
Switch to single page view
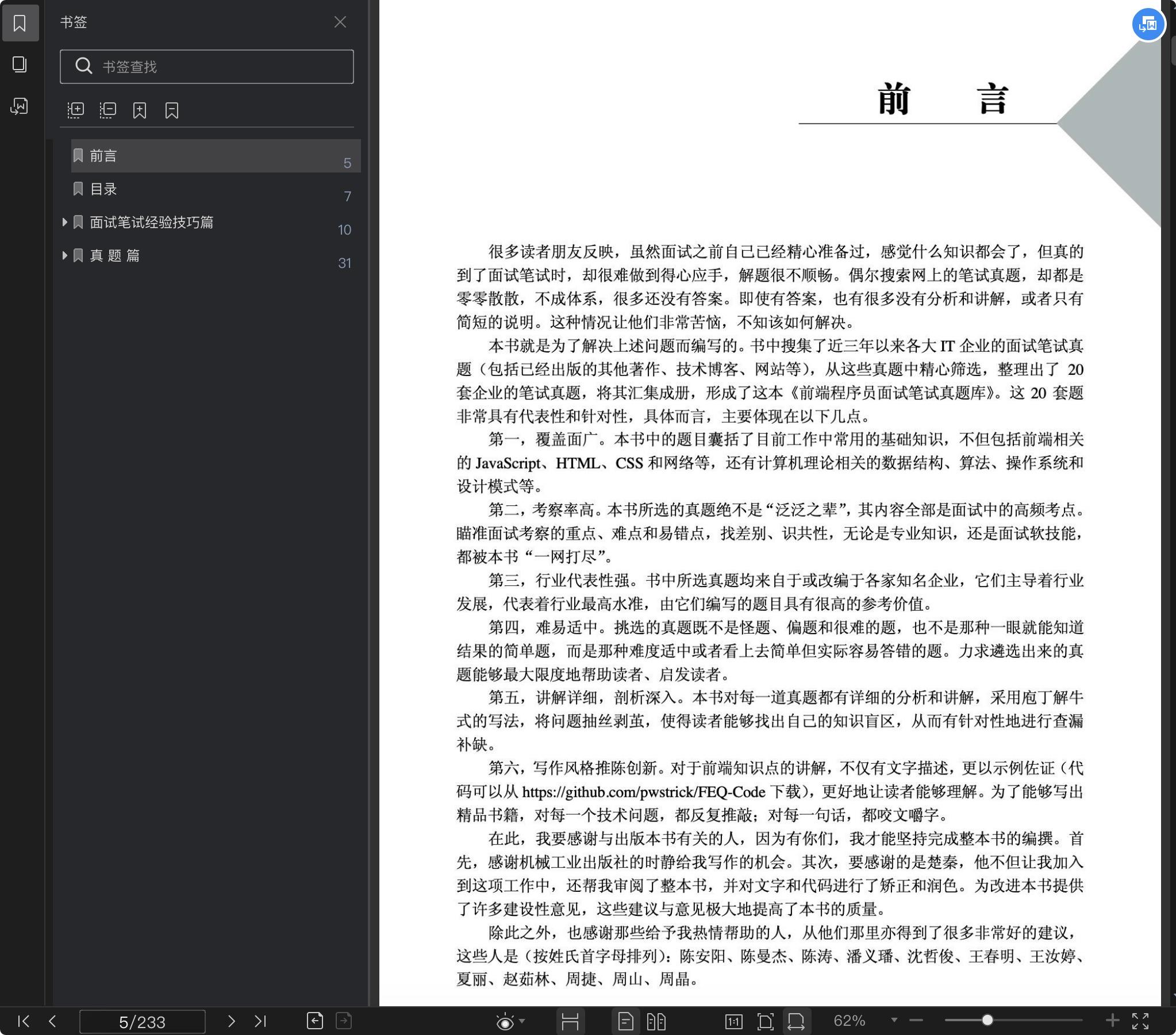pos(625,1022)
